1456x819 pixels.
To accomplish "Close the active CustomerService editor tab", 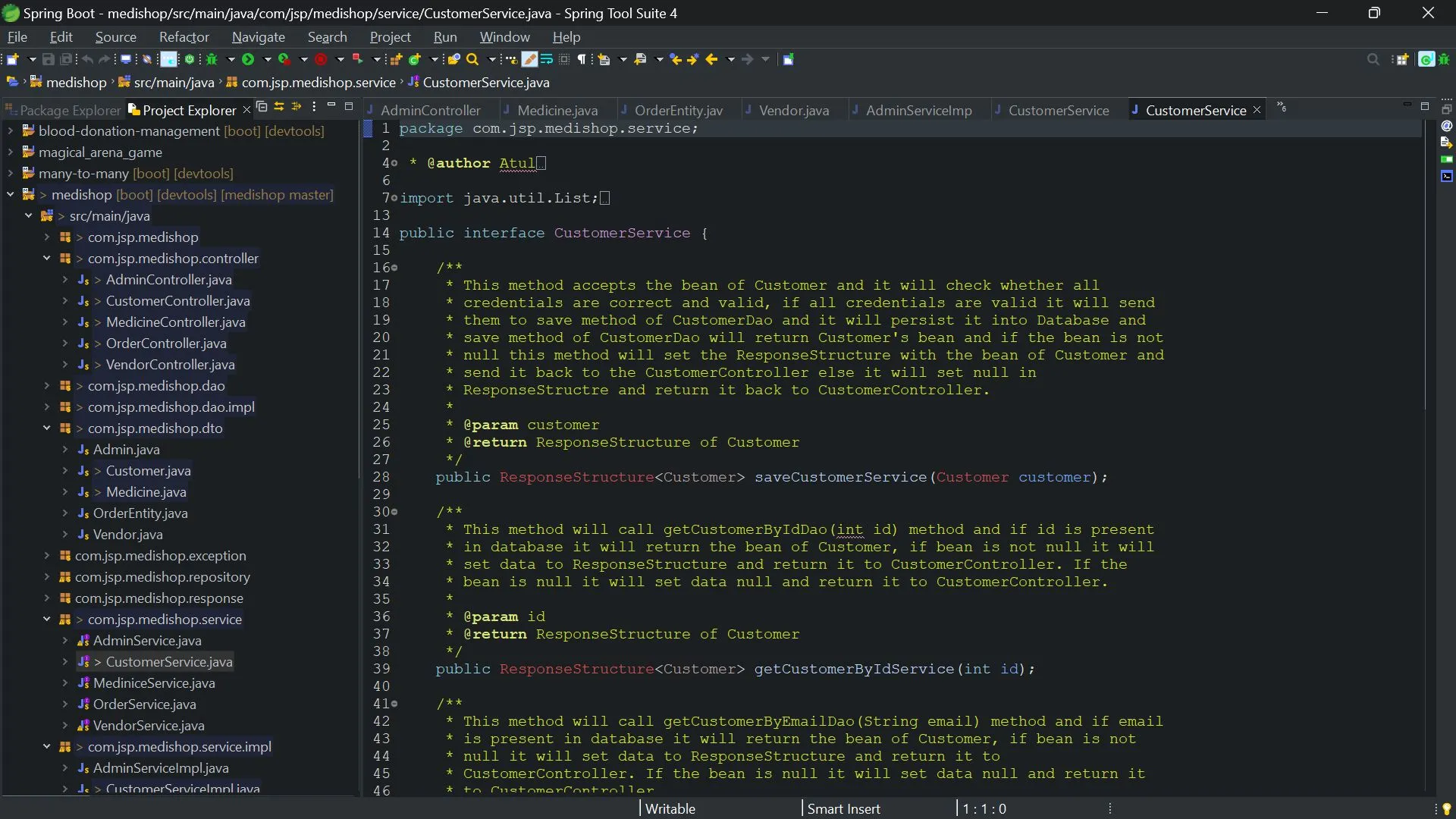I will [x=1257, y=110].
